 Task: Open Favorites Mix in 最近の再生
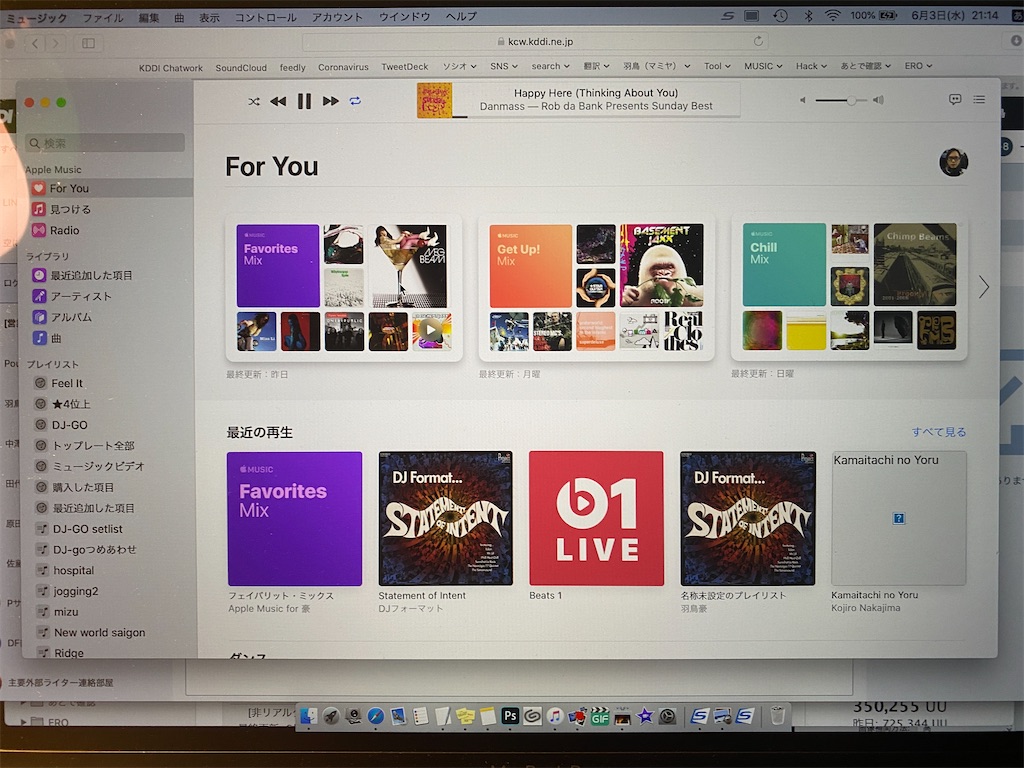(x=295, y=519)
